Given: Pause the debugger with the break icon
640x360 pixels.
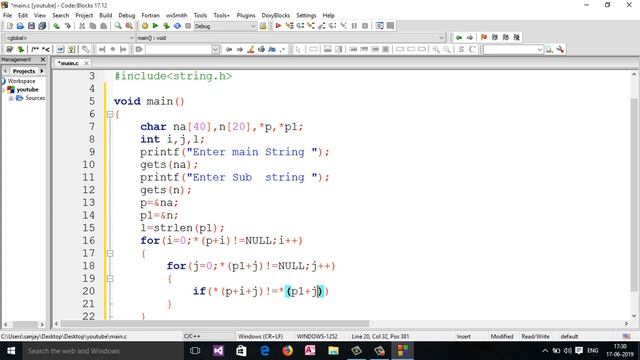Looking at the screenshot, I should (354, 26).
